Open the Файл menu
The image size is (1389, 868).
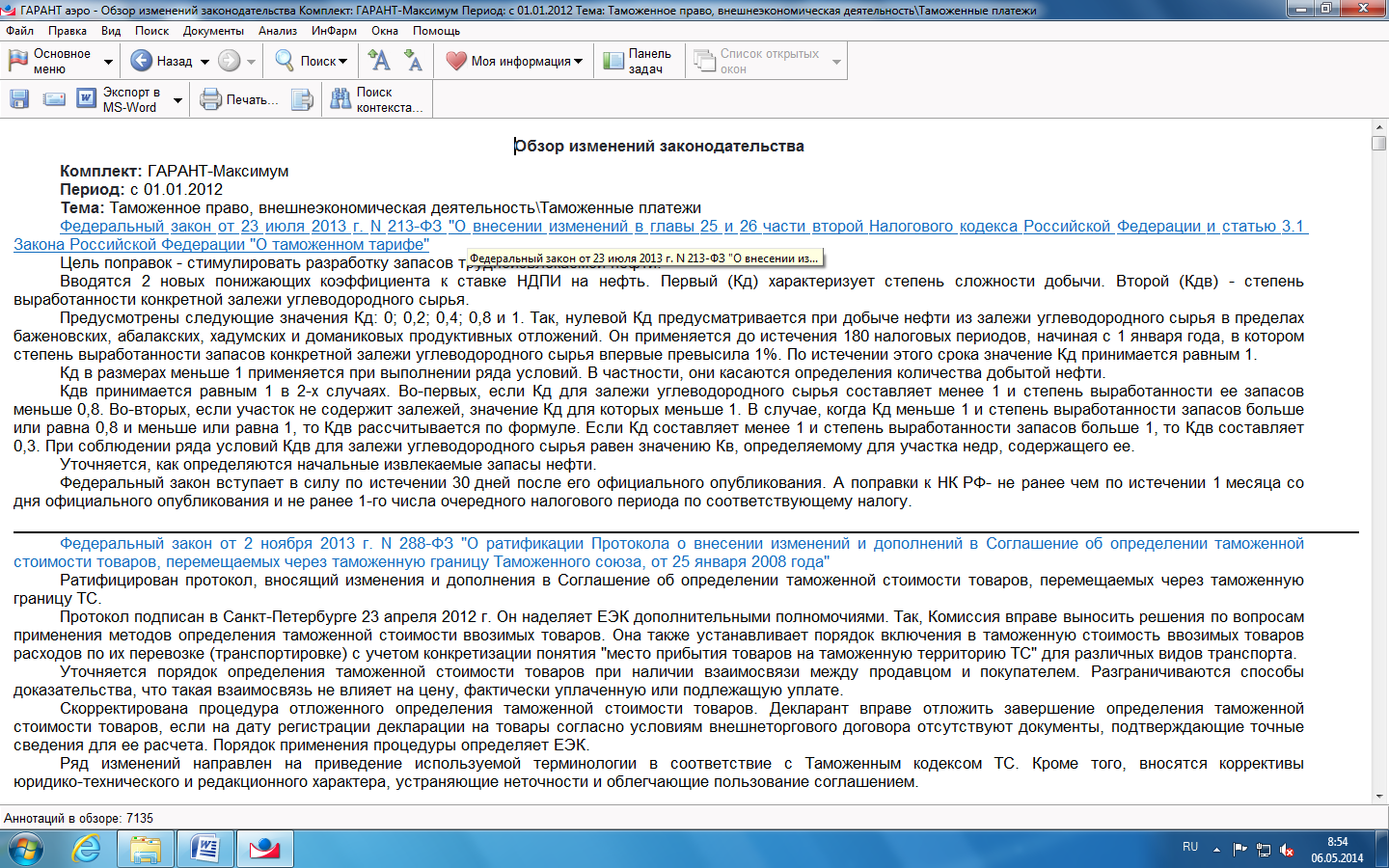pos(19,31)
